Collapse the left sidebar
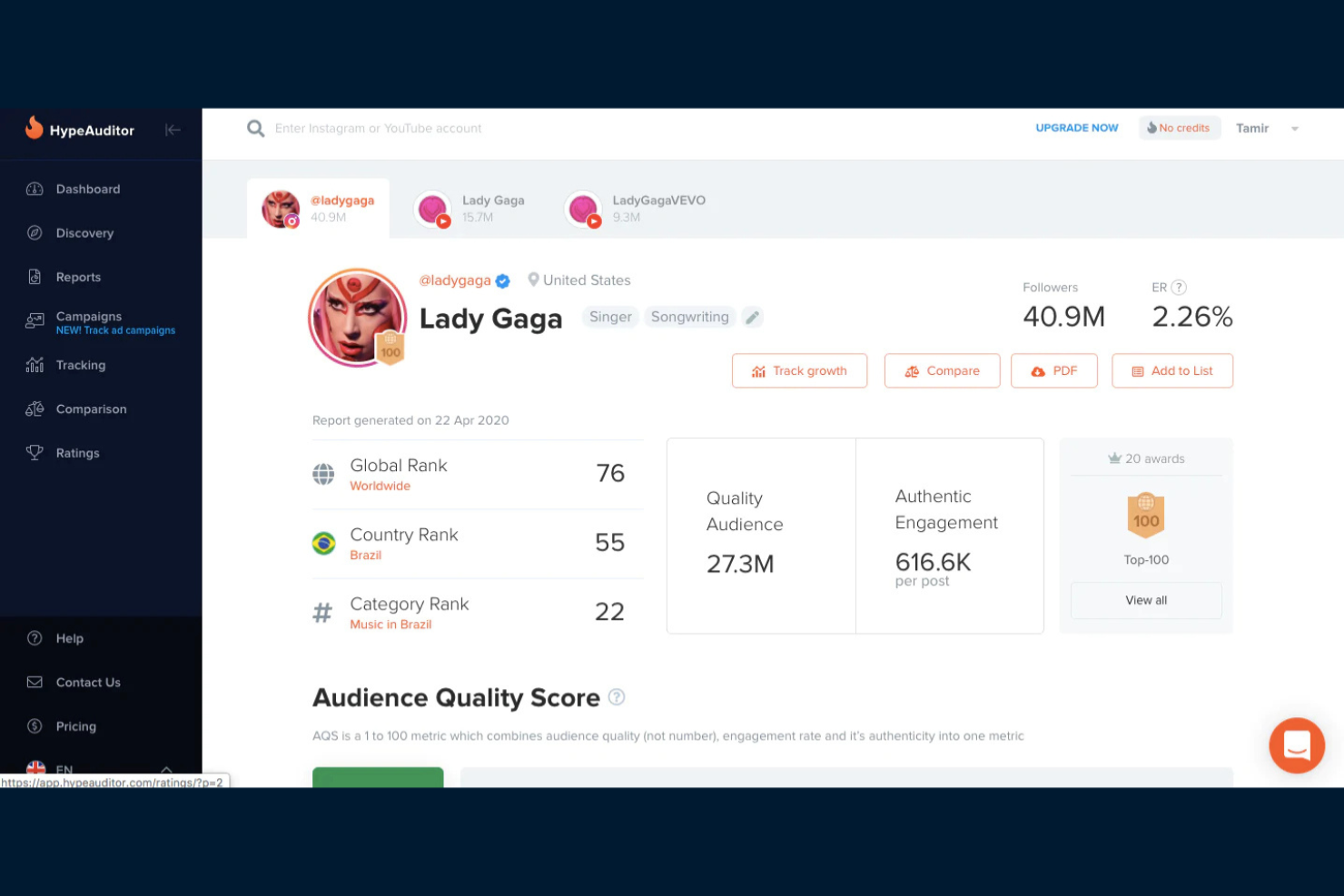The image size is (1344, 896). tap(173, 130)
